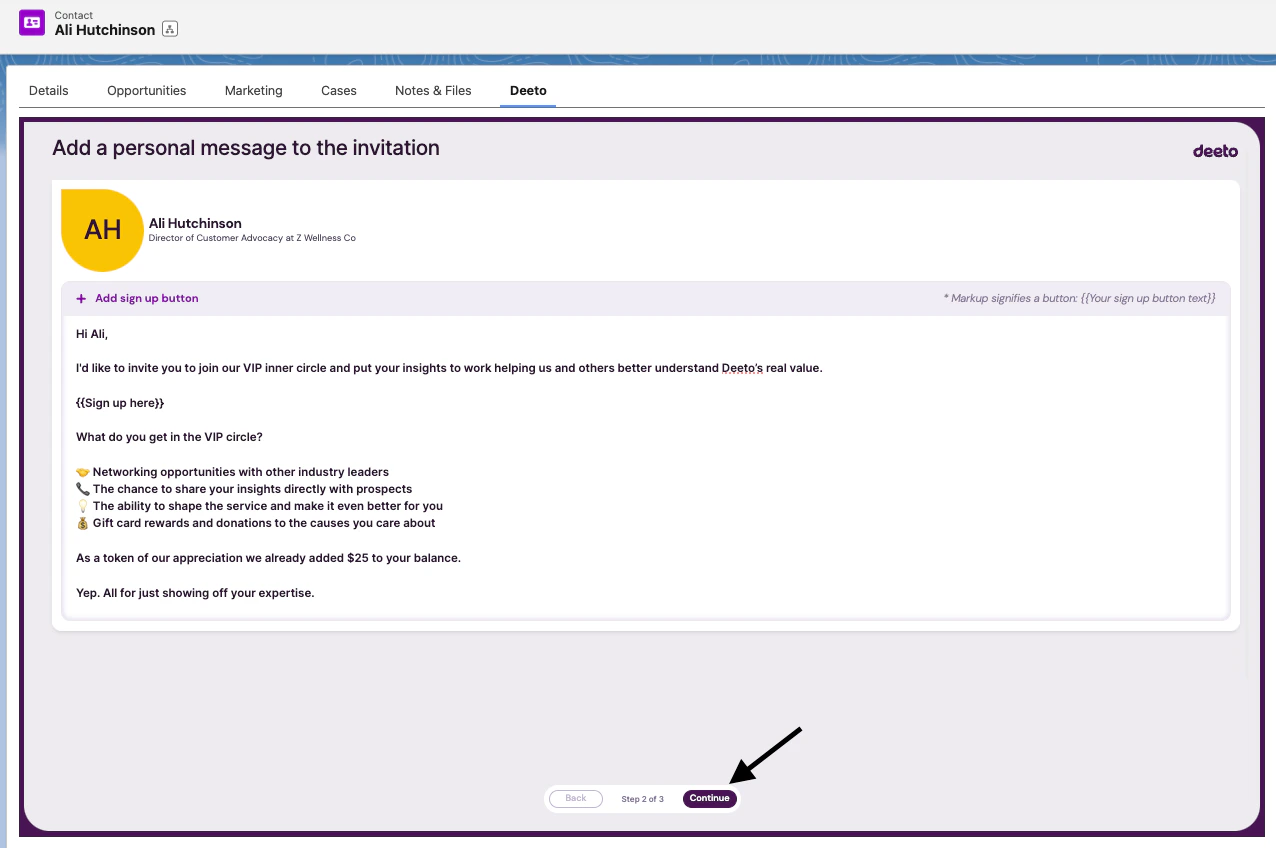Click the telephone emoji in the message
This screenshot has width=1276, height=848.
point(83,489)
